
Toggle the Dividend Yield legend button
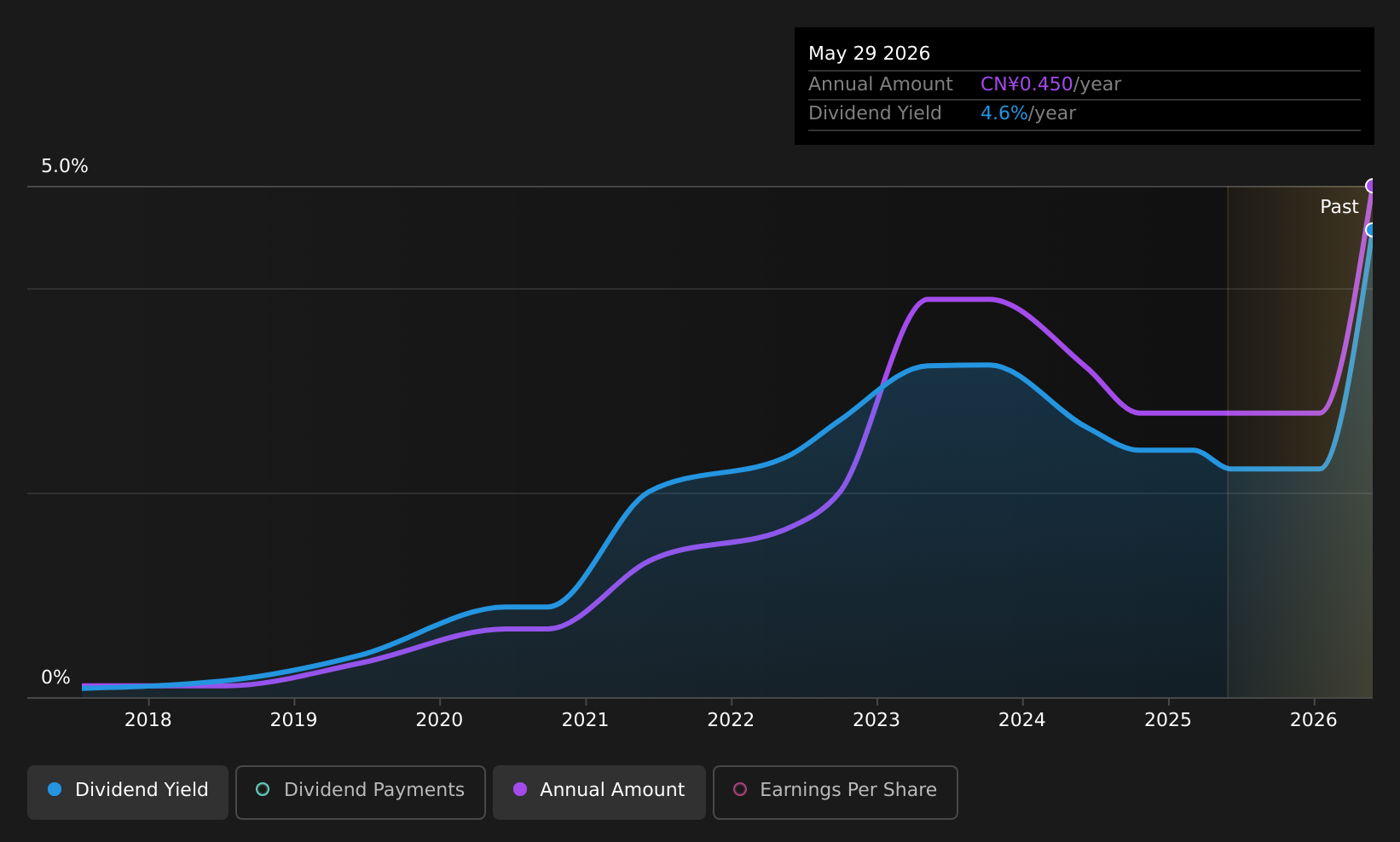tap(128, 792)
